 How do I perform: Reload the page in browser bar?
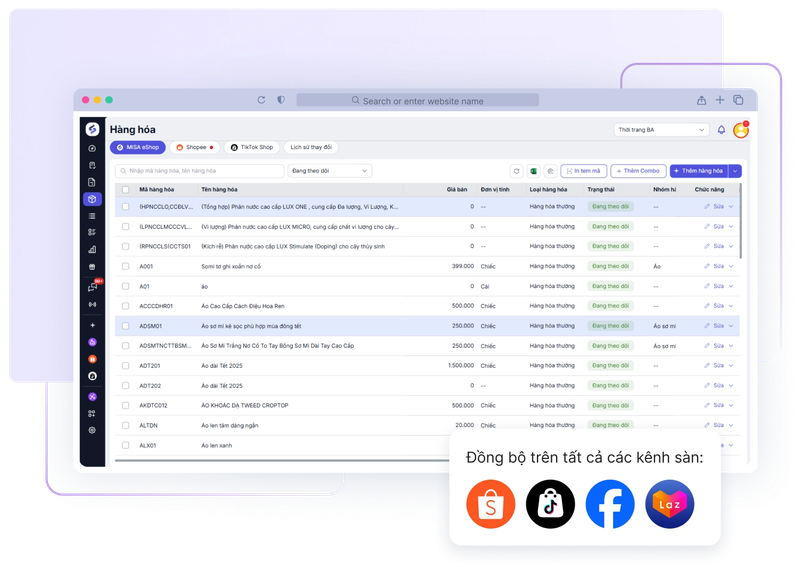261,100
